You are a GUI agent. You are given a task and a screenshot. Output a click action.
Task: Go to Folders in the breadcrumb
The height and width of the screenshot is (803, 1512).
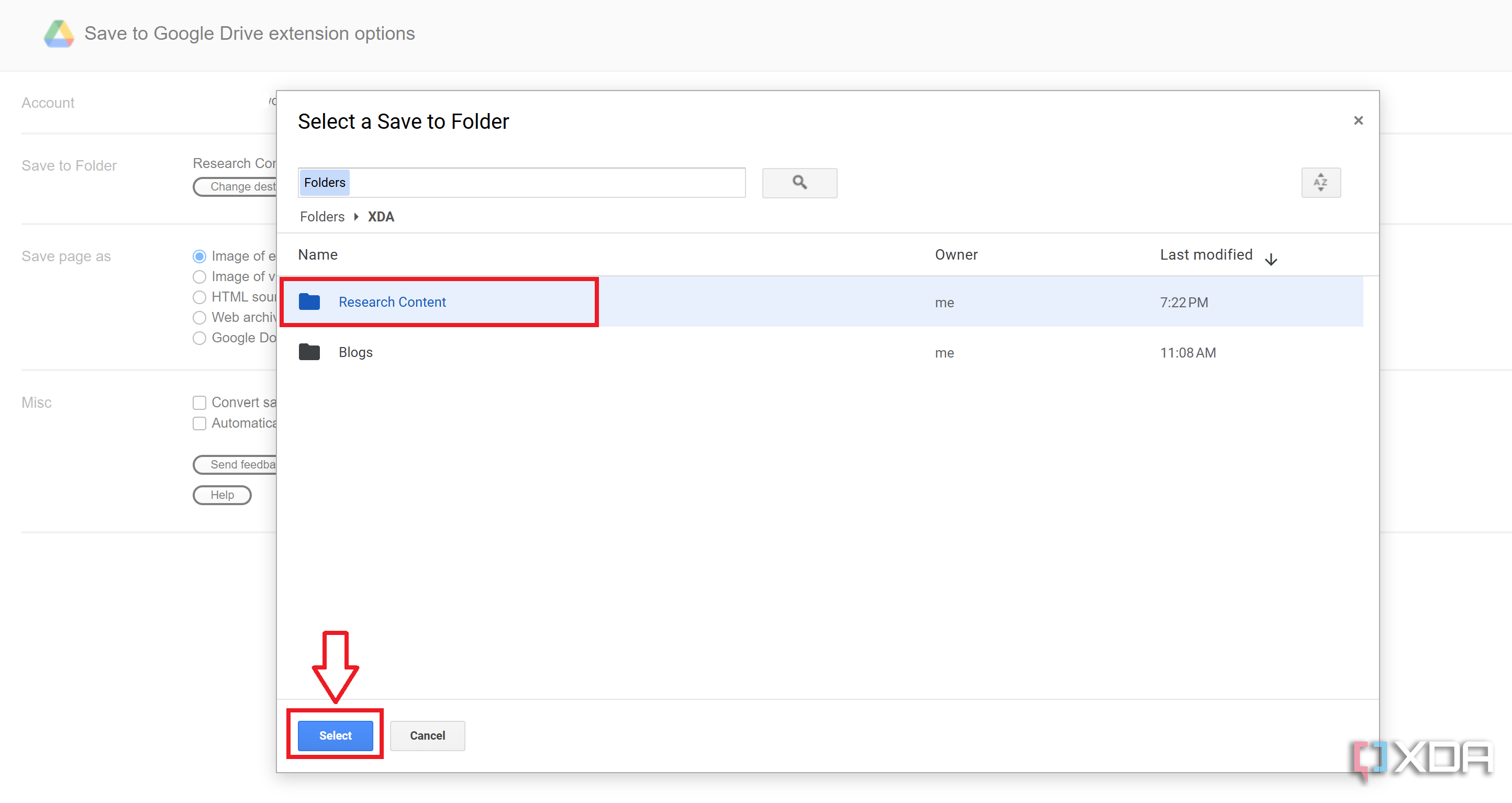point(322,217)
